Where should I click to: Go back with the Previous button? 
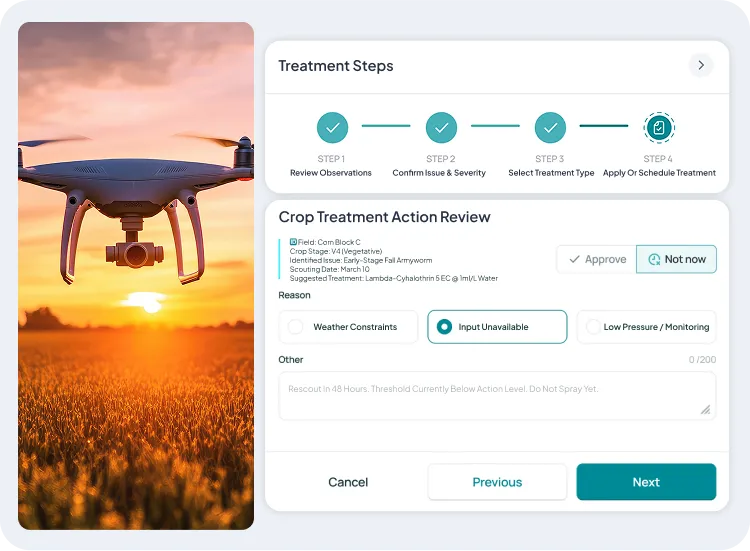(497, 482)
